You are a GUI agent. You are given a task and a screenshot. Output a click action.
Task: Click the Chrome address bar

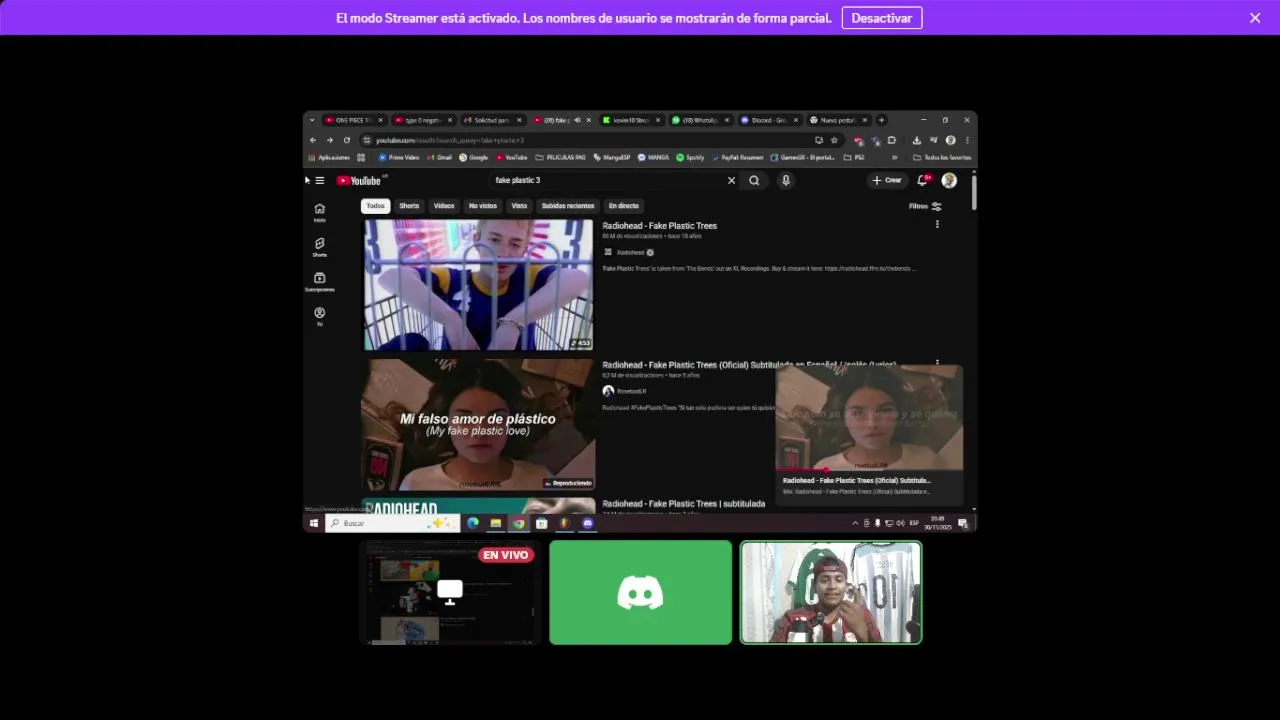590,140
